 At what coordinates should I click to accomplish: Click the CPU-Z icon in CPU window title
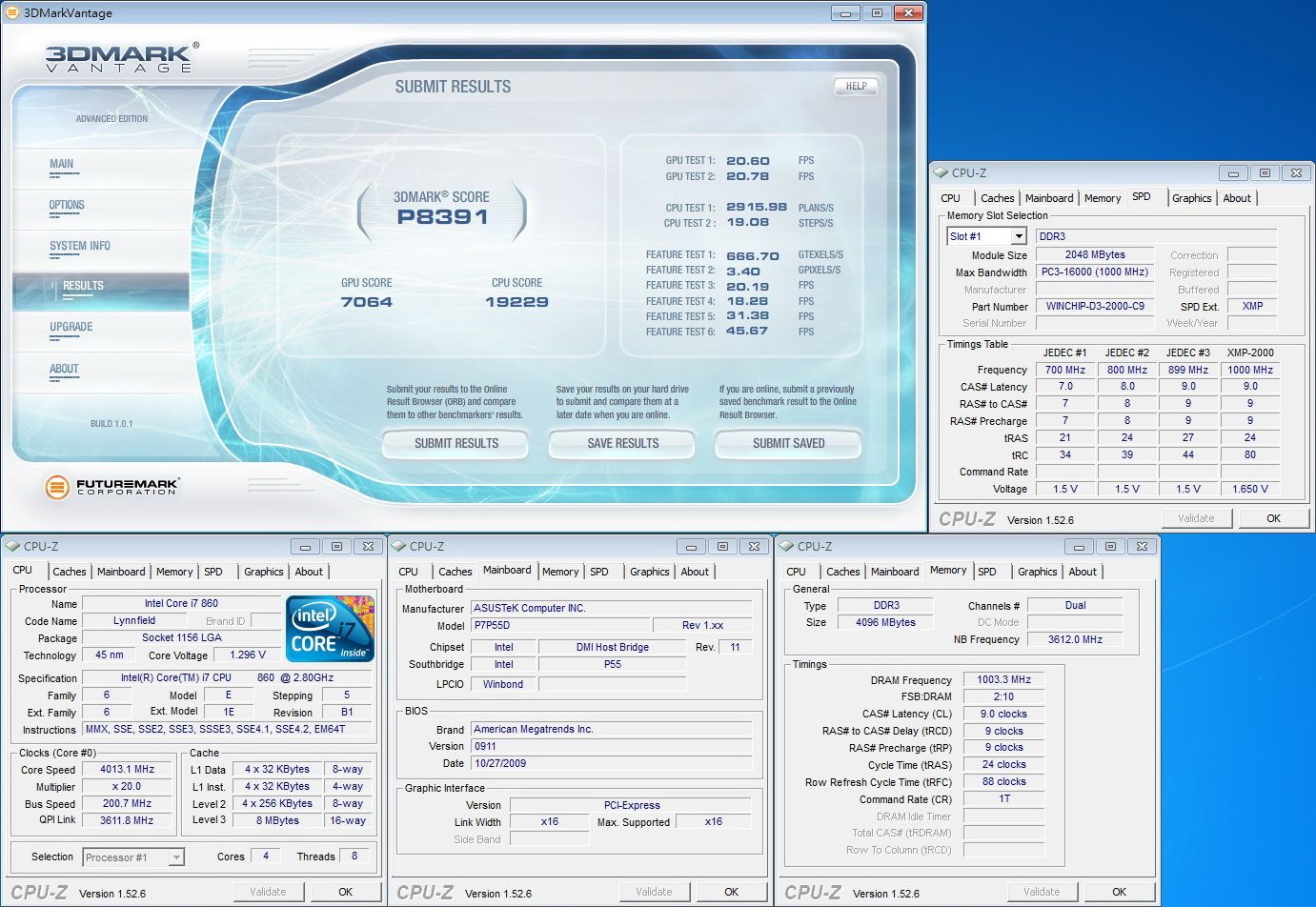point(13,546)
